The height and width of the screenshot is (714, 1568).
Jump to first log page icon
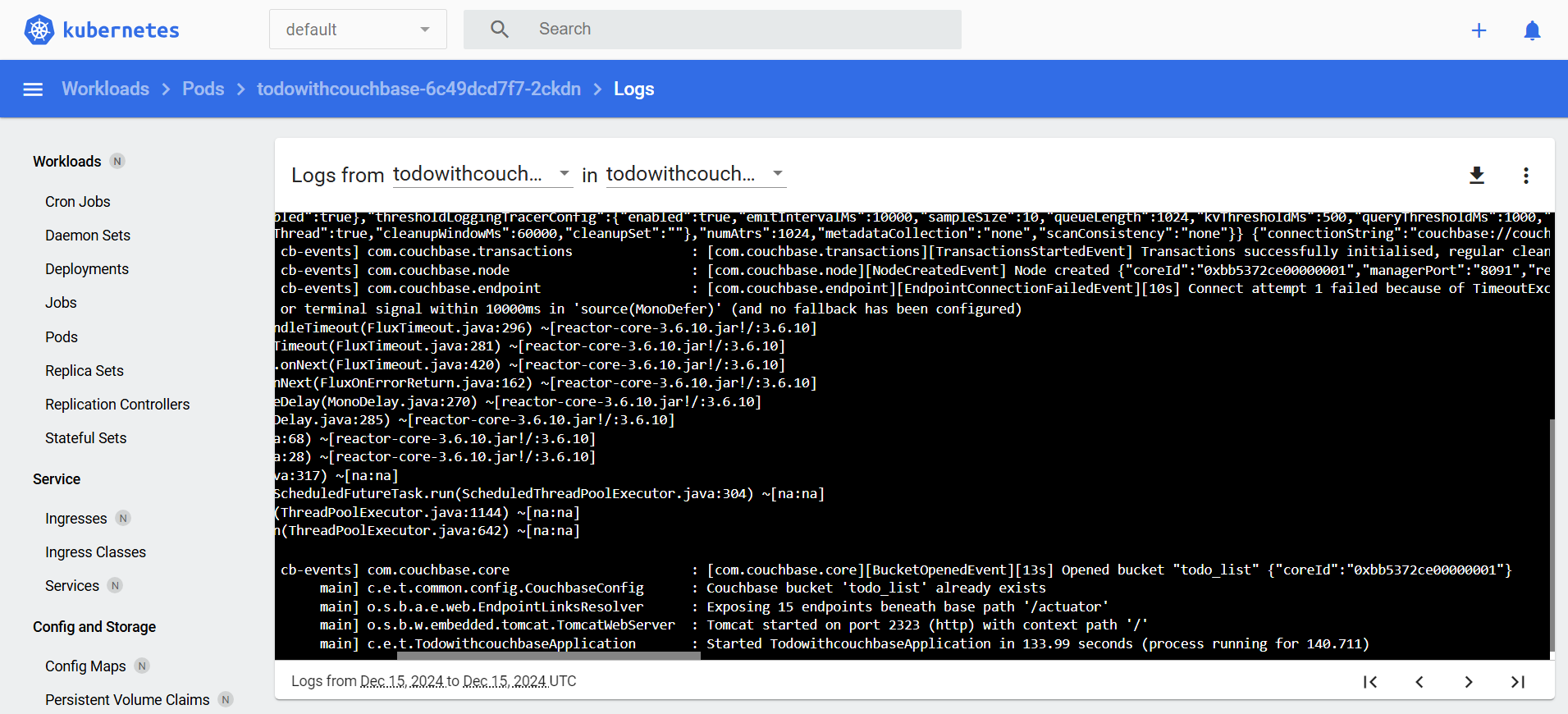[x=1370, y=682]
